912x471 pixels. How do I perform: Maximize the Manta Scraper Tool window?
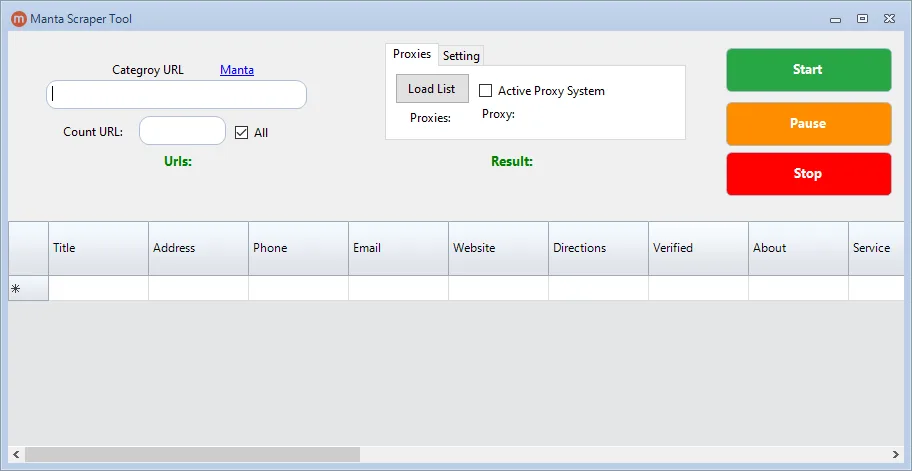click(x=862, y=19)
